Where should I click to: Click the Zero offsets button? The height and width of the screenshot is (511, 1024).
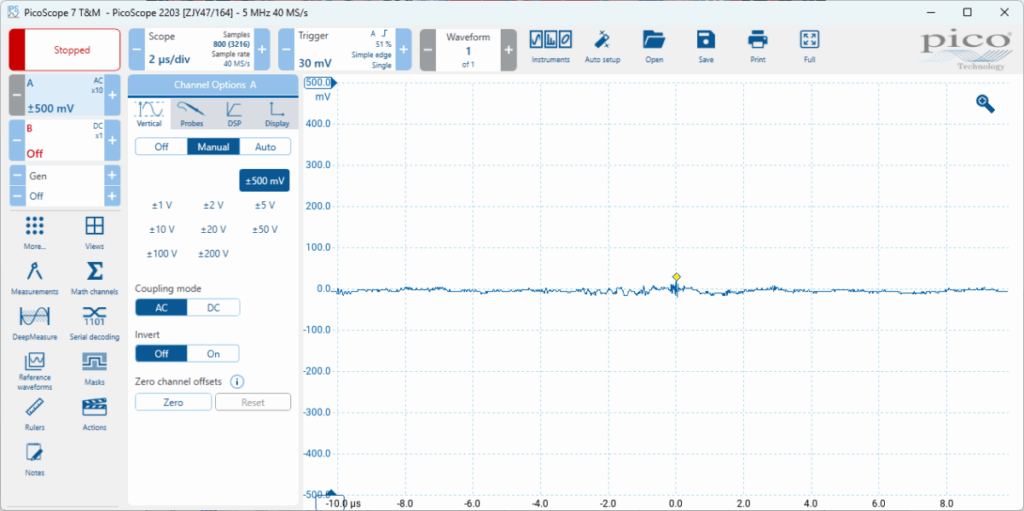174,403
